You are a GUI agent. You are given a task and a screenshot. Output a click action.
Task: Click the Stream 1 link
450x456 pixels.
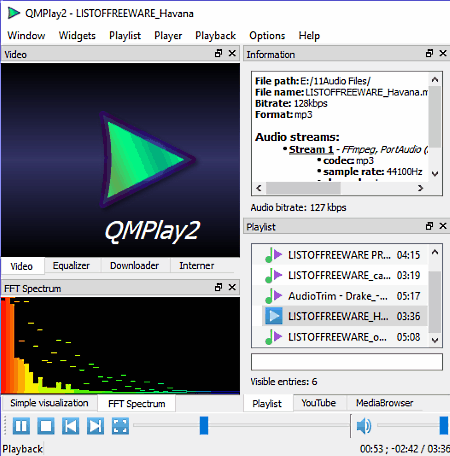(311, 149)
